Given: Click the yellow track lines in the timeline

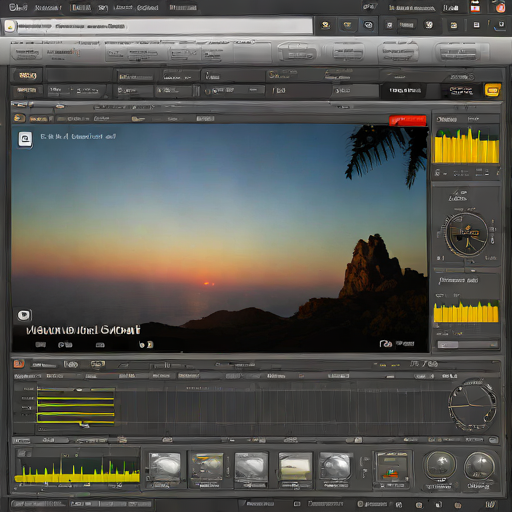Looking at the screenshot, I should 76,405.
